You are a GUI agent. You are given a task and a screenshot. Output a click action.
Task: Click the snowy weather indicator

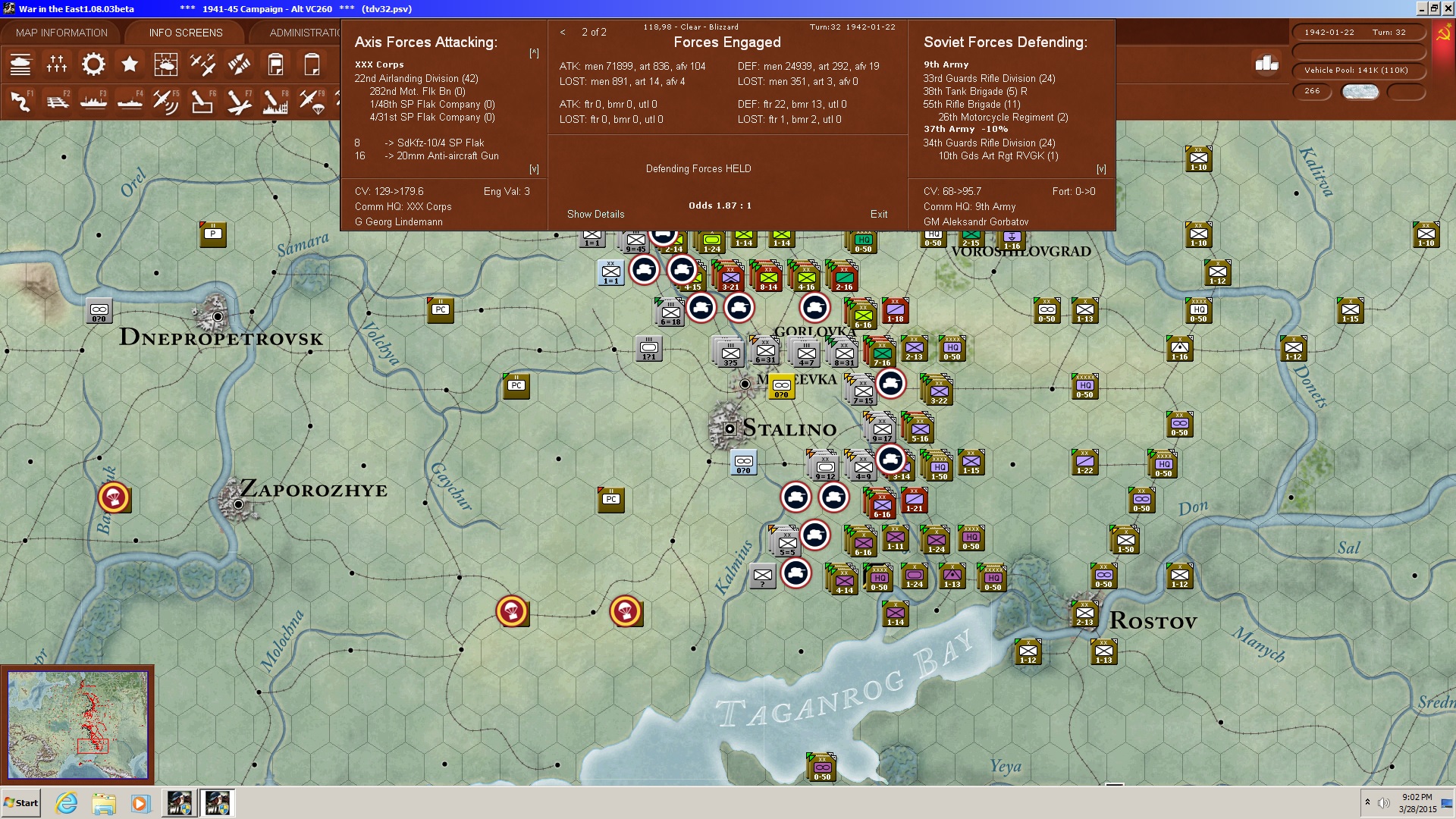[x=1360, y=91]
